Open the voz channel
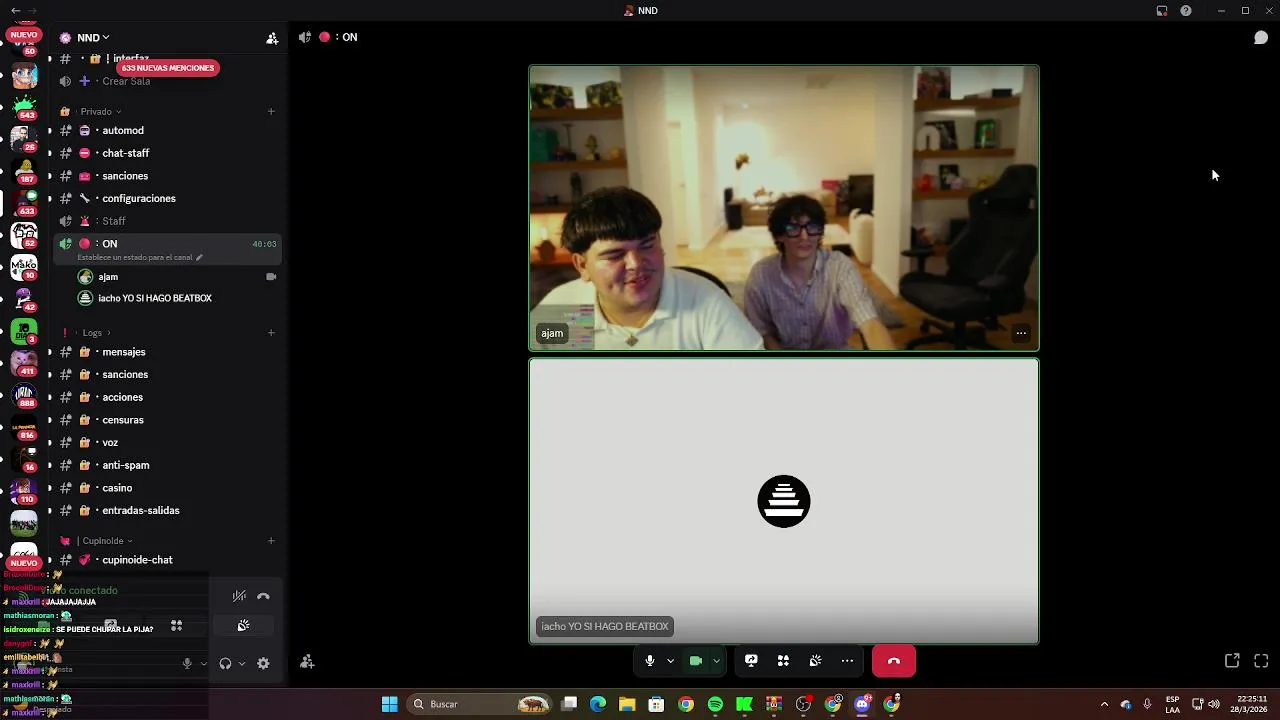Viewport: 1280px width, 720px height. coord(110,442)
